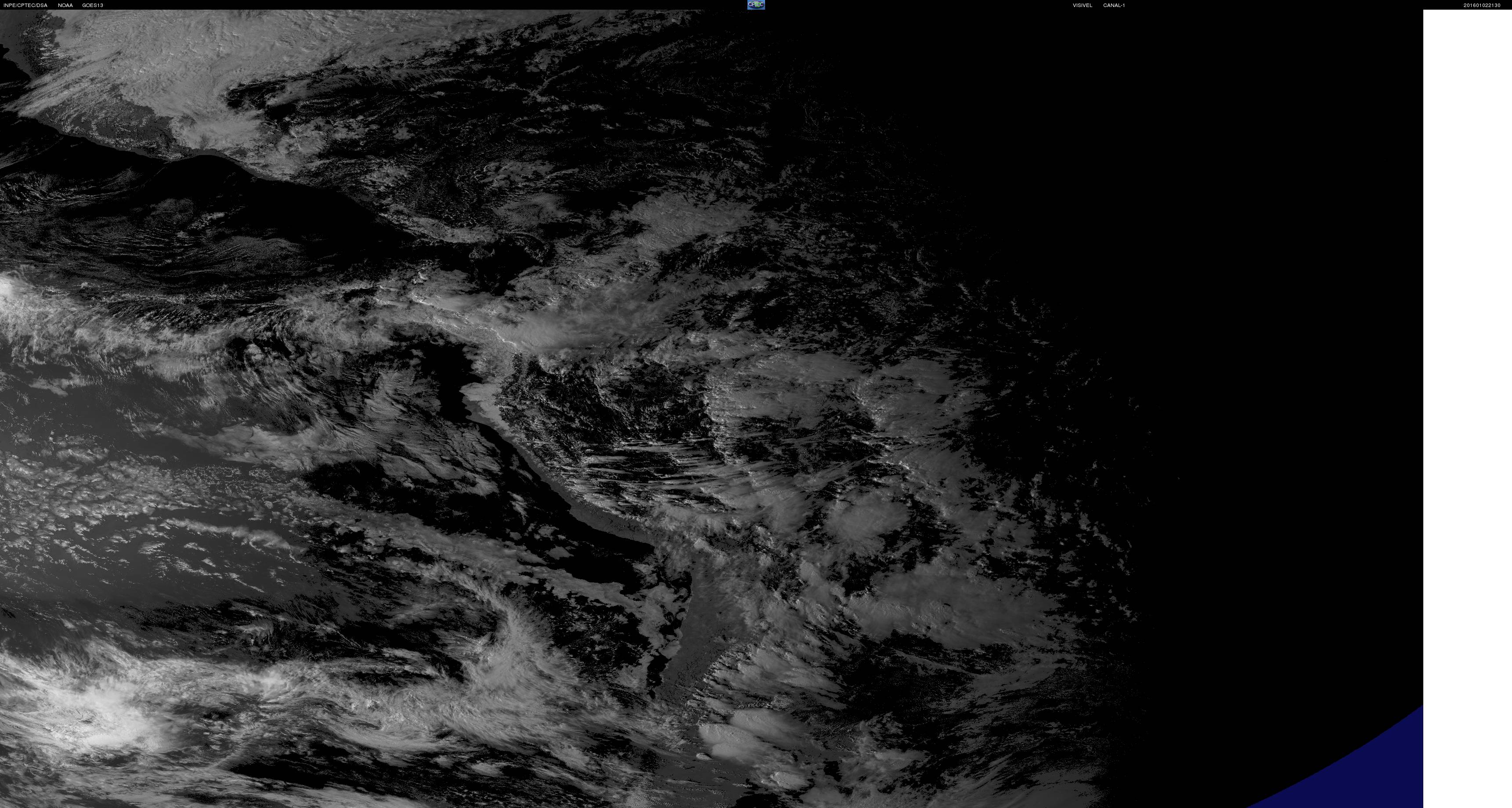Click the NOAA label in the header

pyautogui.click(x=65, y=5)
